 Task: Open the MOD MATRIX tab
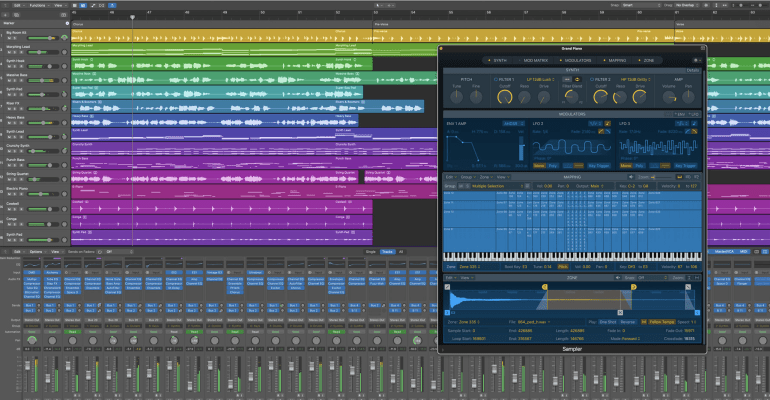point(535,60)
